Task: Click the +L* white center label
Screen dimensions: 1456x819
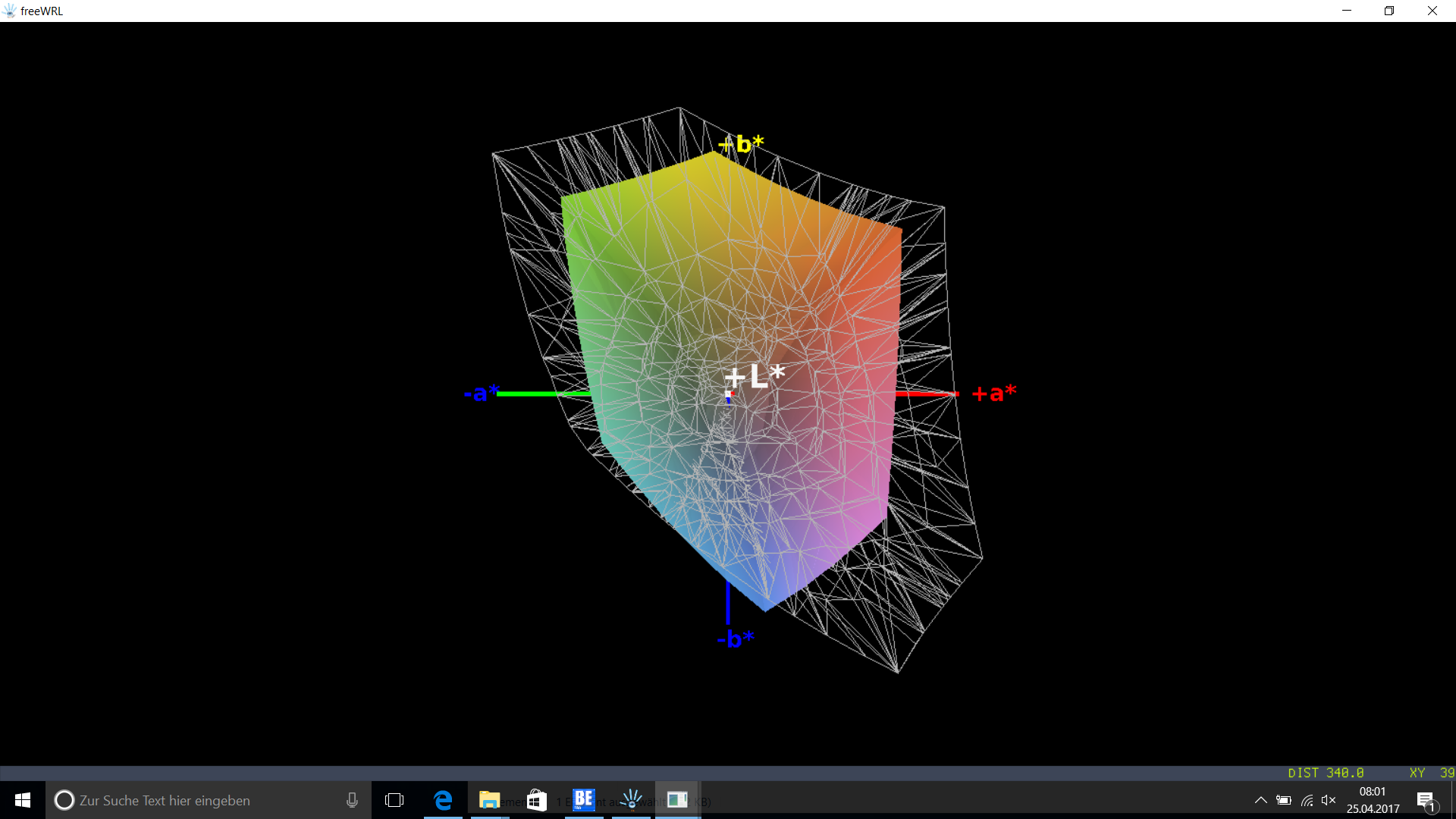Action: (x=755, y=376)
